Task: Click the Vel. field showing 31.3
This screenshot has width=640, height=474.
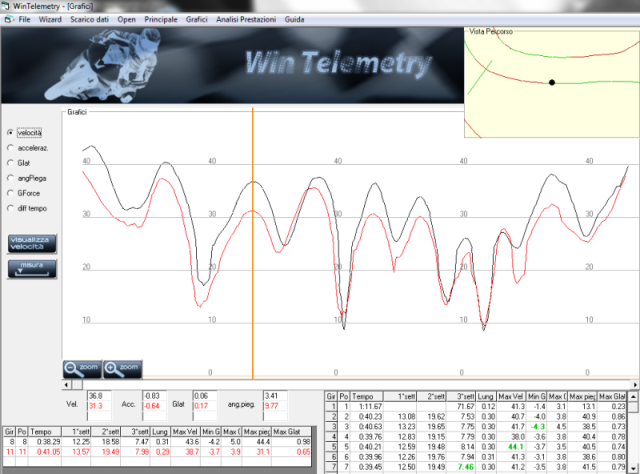Action: (x=99, y=406)
